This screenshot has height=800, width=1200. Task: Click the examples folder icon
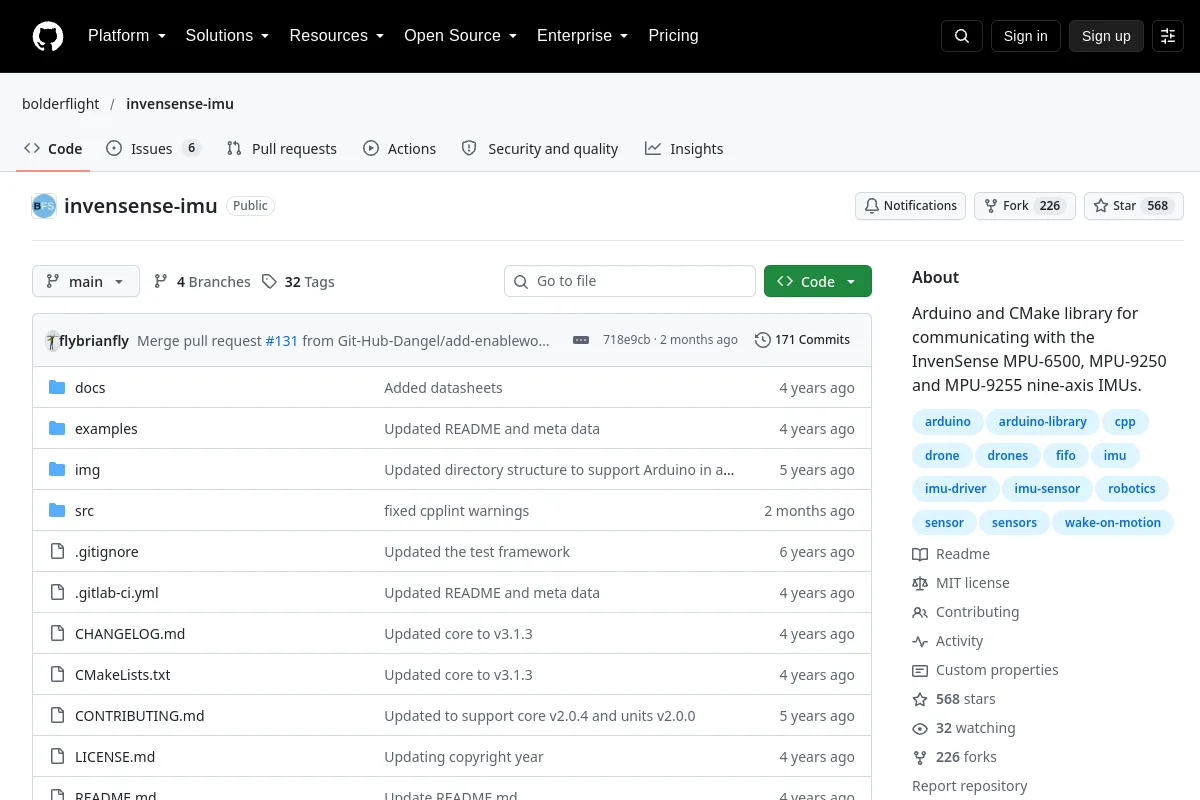coord(57,429)
